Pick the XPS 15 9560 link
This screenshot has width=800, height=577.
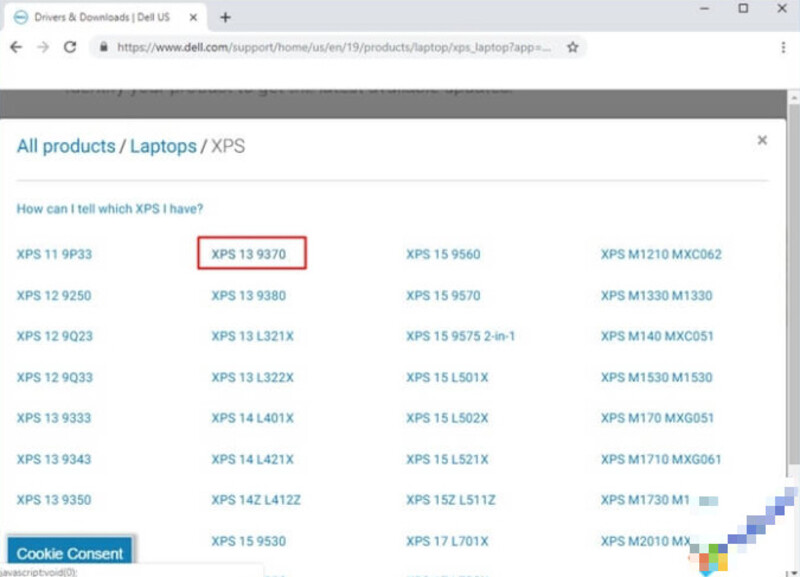tap(443, 254)
